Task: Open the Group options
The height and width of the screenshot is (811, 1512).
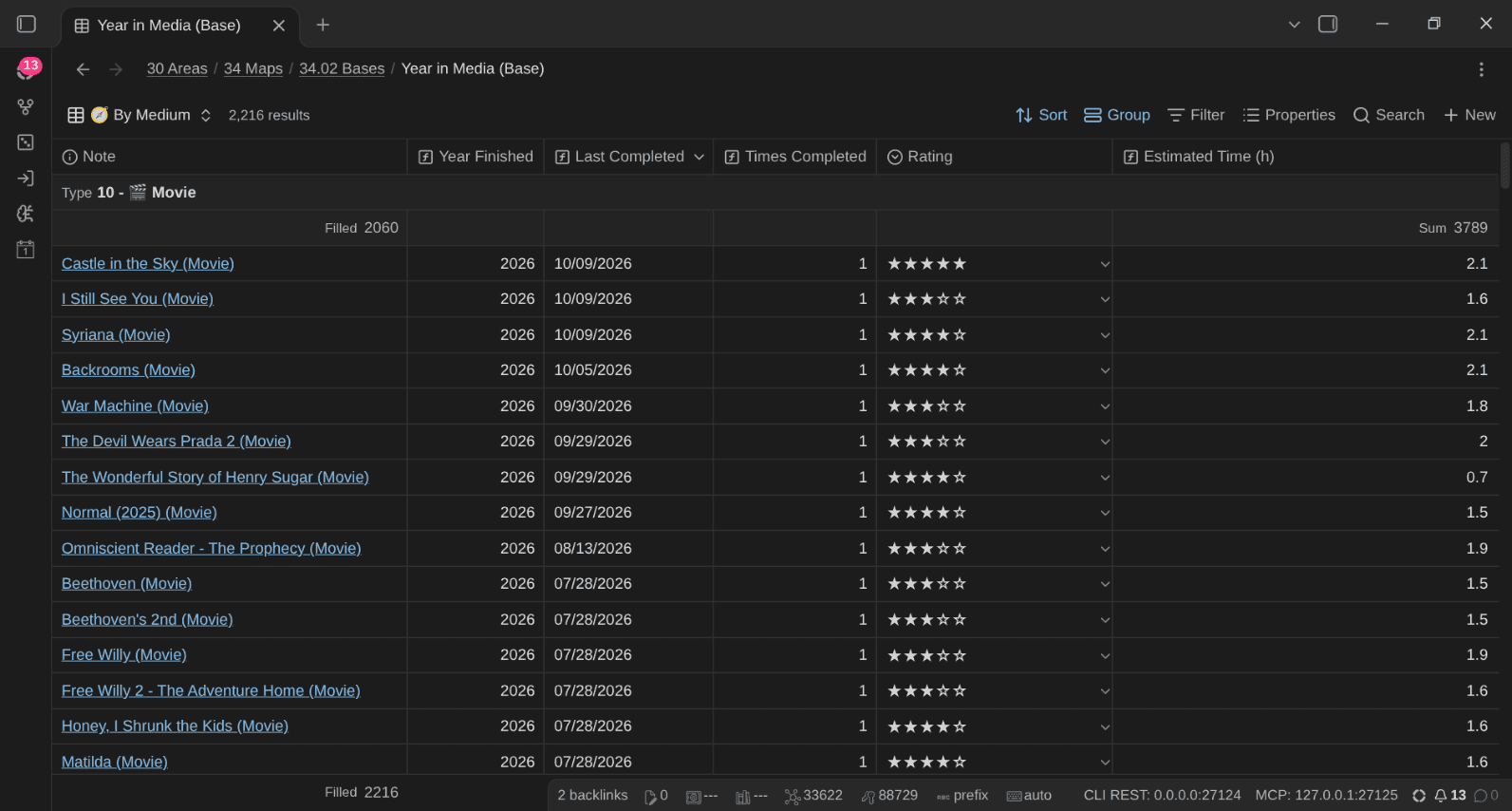Action: [1117, 115]
